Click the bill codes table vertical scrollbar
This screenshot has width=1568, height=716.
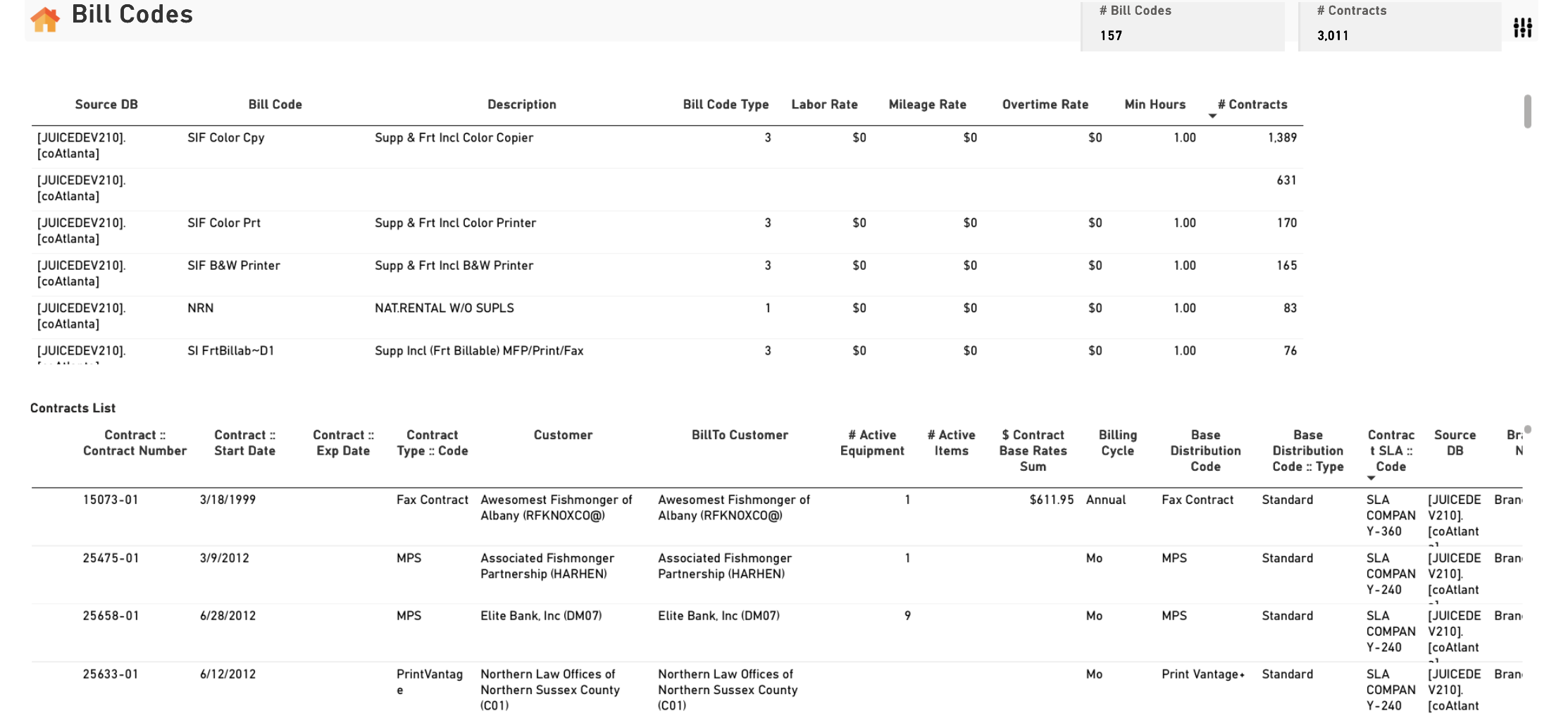click(1527, 111)
